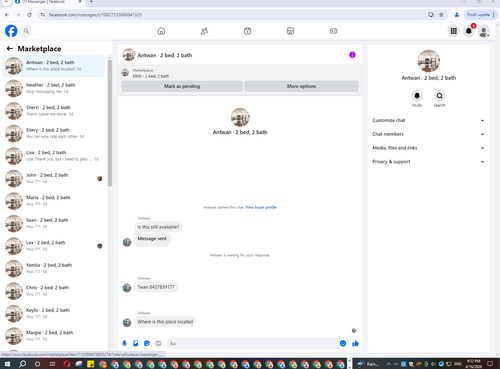Open the Lex - 2 bed, 2 bath chat
Image resolution: width=500 pixels, height=369 pixels.
(54, 246)
